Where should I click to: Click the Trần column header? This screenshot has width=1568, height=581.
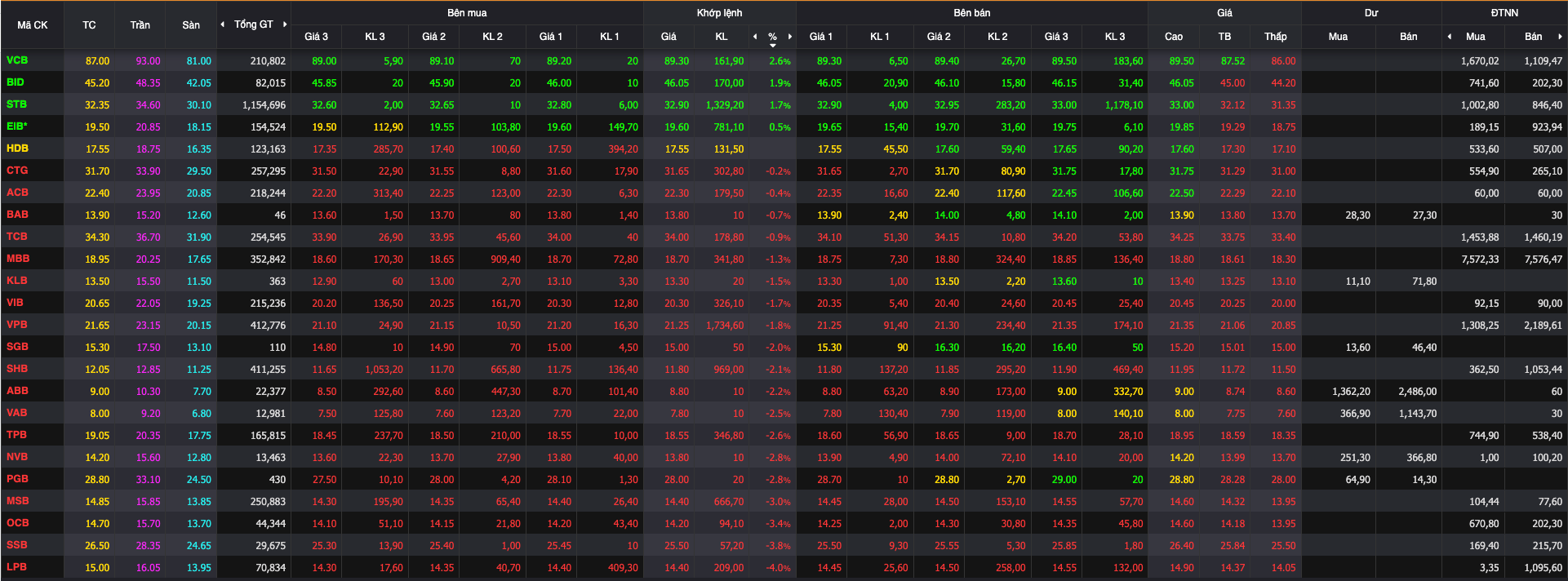(x=140, y=25)
